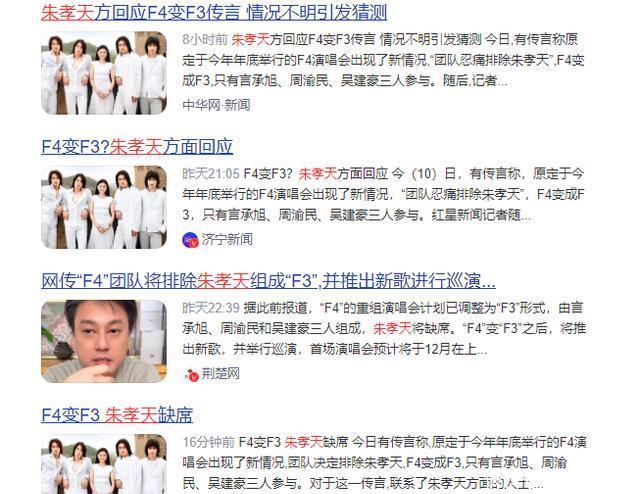Image resolution: width=640 pixels, height=494 pixels.
Task: Click the summary text of the 济宁新闻 result
Action: tap(384, 194)
